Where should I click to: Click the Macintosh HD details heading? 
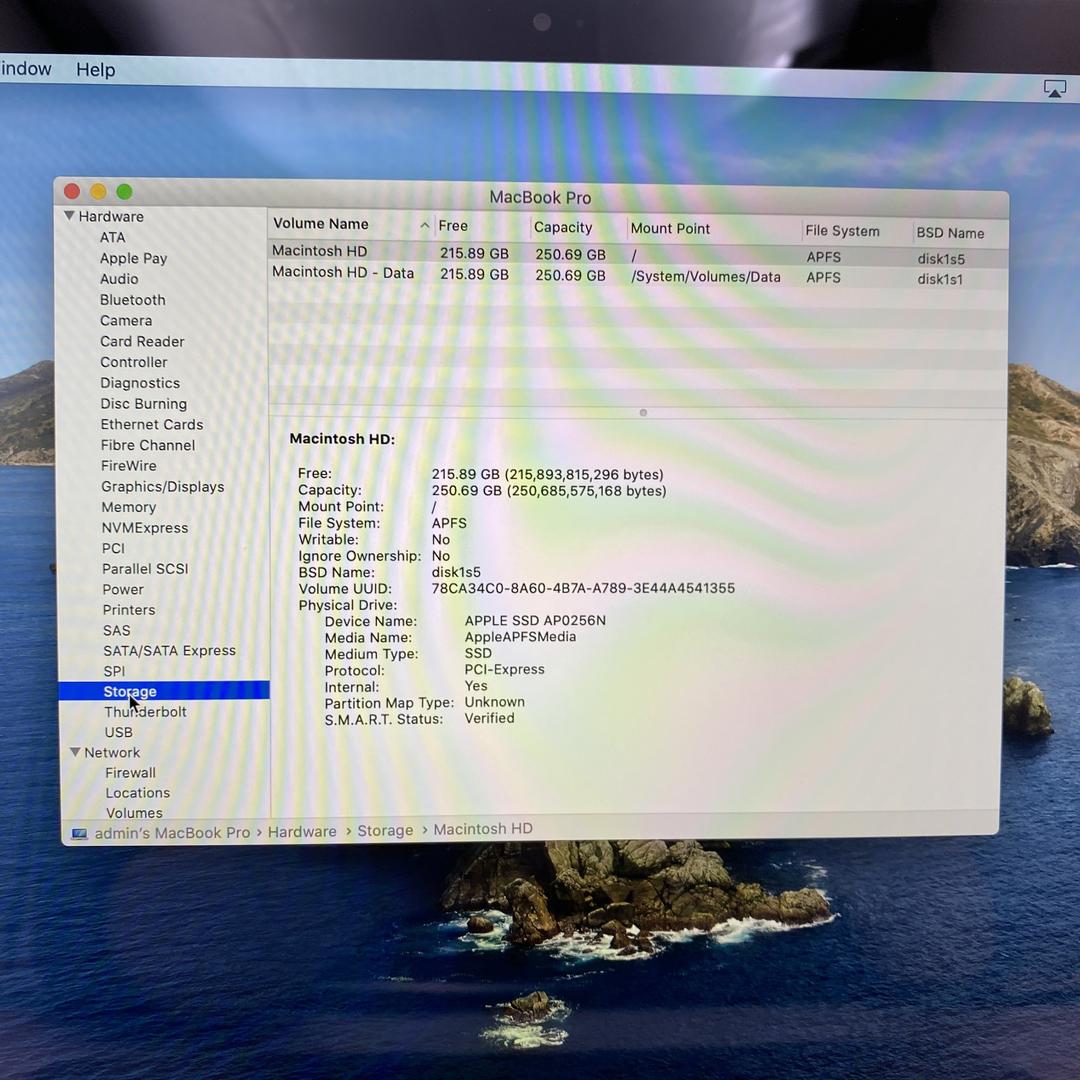click(x=342, y=439)
